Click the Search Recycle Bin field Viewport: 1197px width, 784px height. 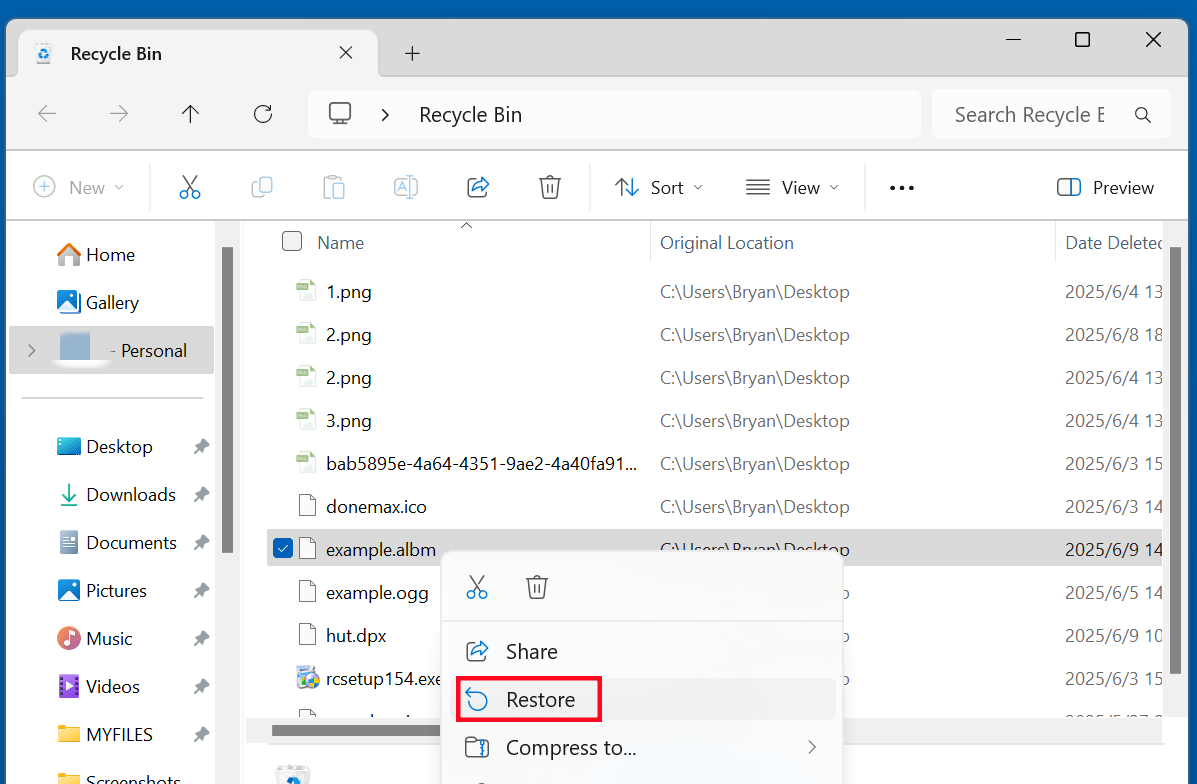click(1030, 114)
